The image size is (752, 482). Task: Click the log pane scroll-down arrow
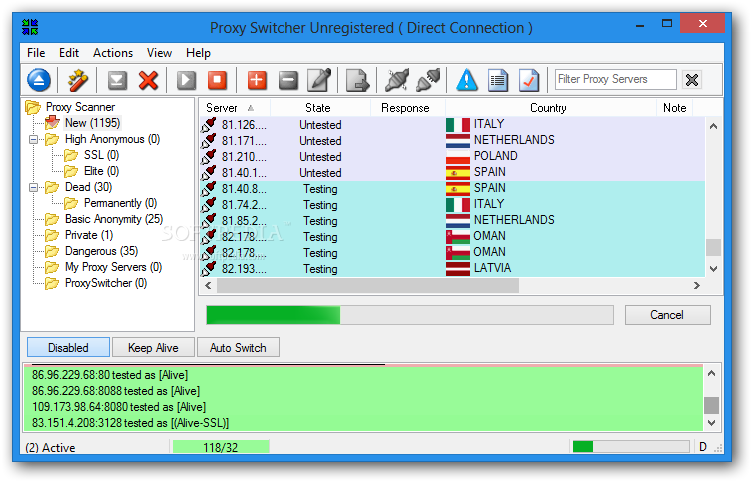click(x=712, y=423)
